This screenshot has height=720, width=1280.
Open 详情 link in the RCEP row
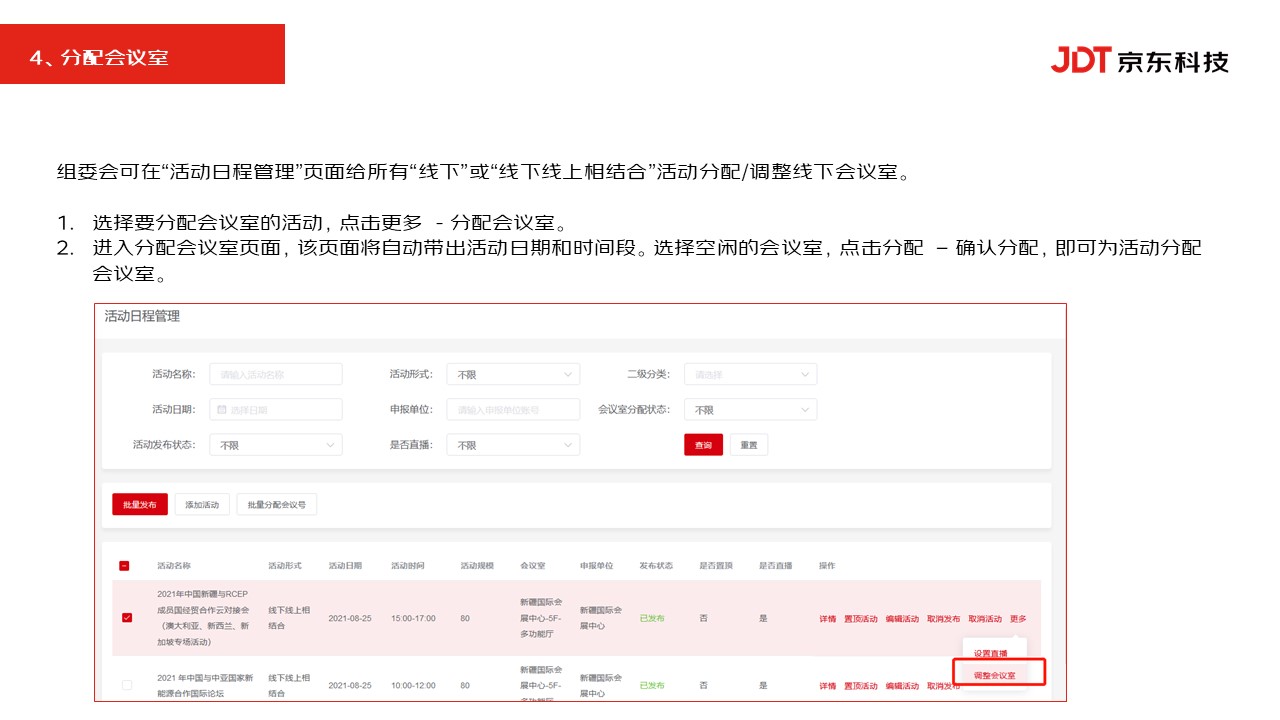pyautogui.click(x=827, y=619)
